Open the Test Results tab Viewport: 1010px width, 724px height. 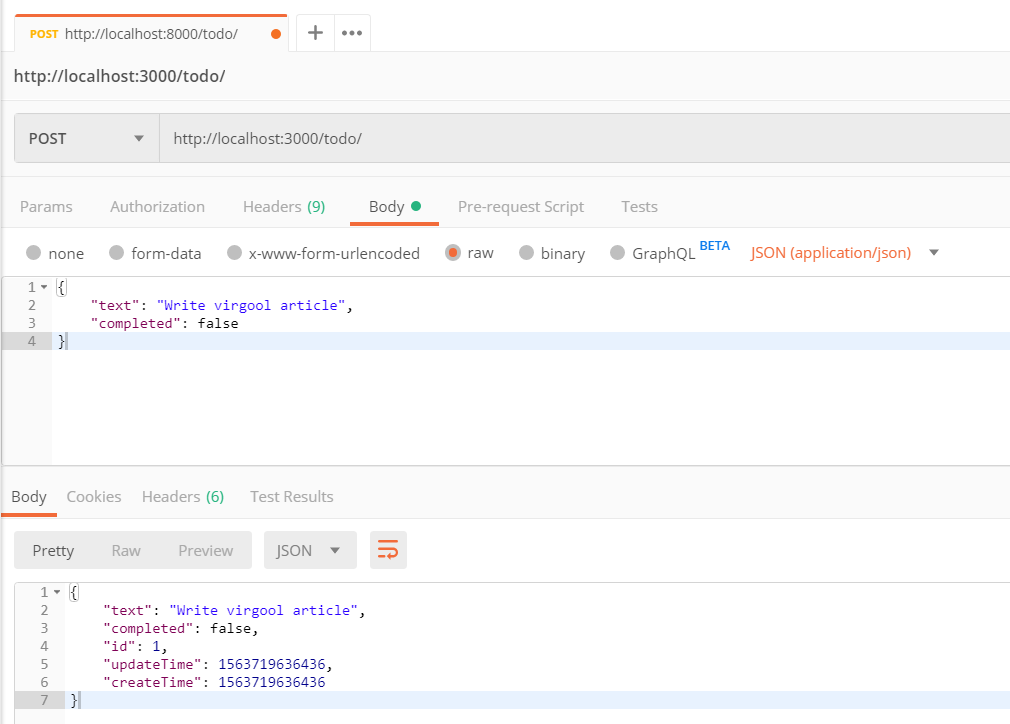(x=292, y=497)
